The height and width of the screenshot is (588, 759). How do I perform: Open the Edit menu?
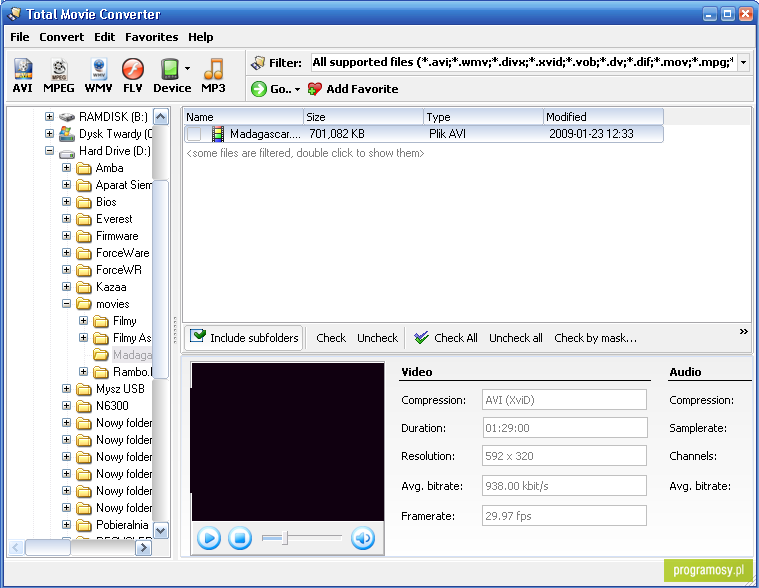click(x=105, y=37)
